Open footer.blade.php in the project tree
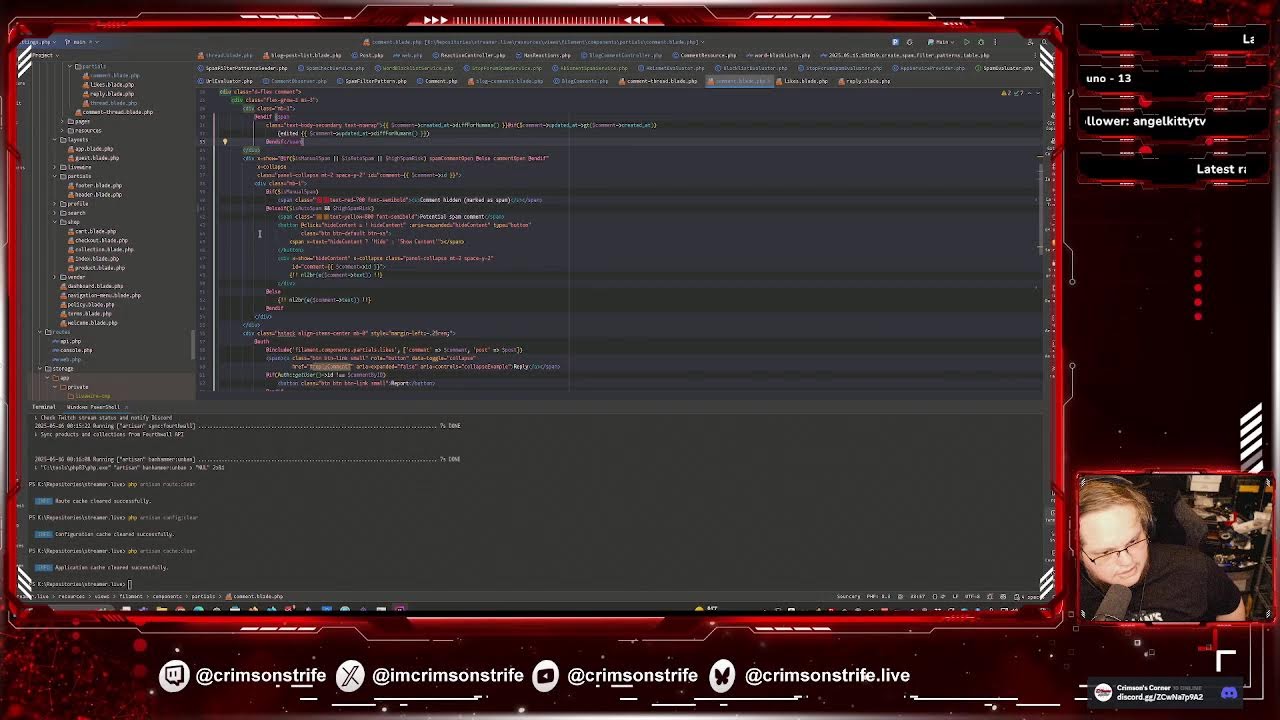 tap(95, 185)
